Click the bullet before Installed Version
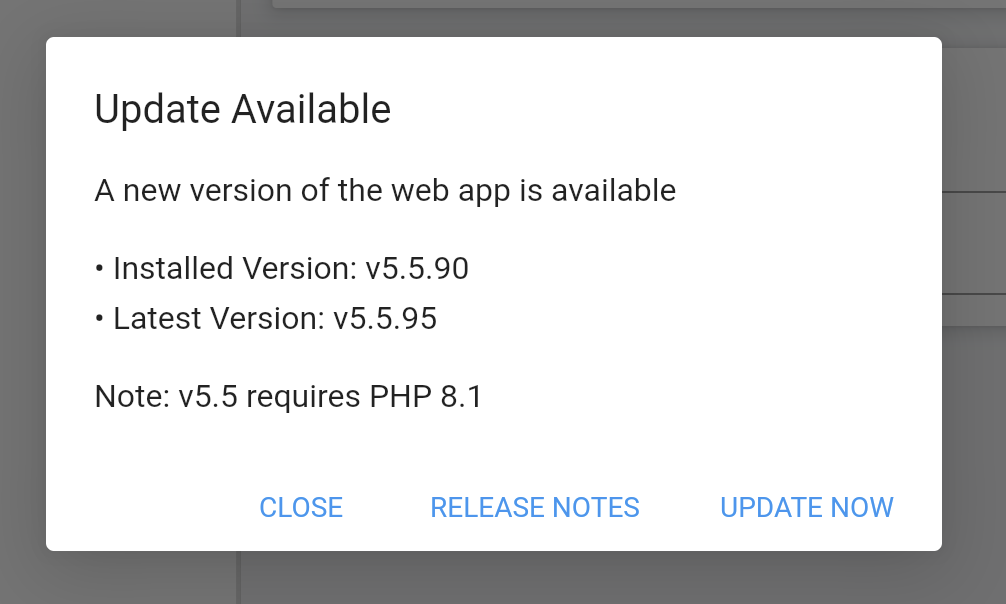The width and height of the screenshot is (1006, 604). click(99, 268)
